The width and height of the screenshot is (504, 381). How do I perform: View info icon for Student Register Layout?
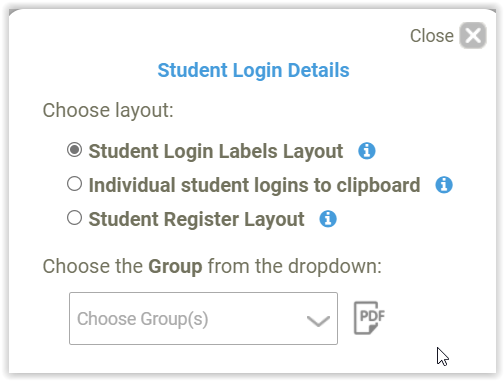coord(328,219)
